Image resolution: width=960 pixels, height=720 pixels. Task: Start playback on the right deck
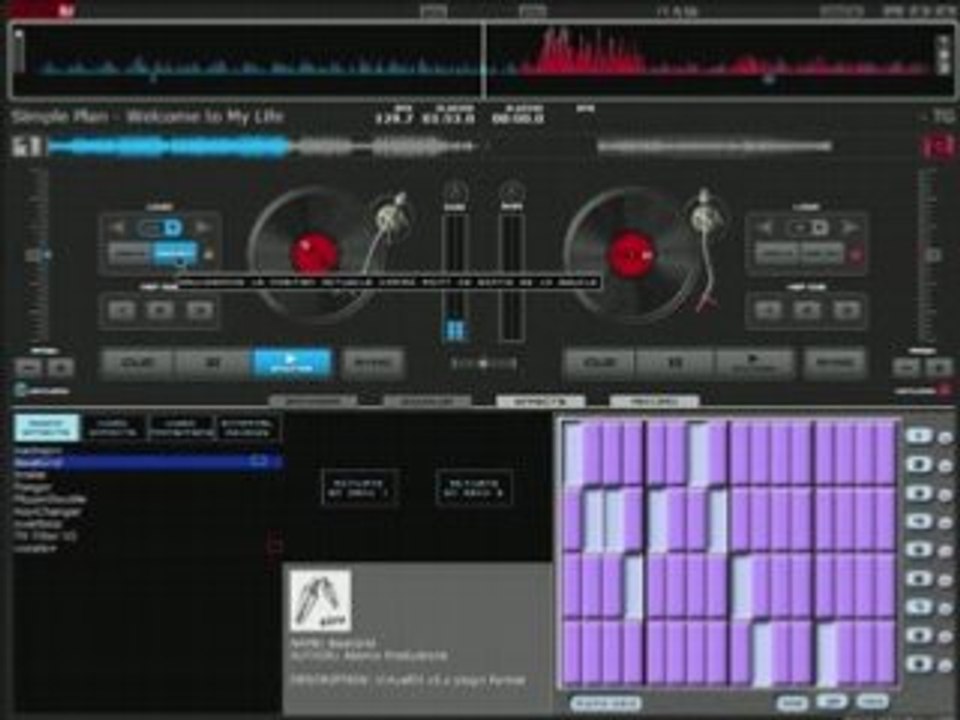tap(754, 363)
